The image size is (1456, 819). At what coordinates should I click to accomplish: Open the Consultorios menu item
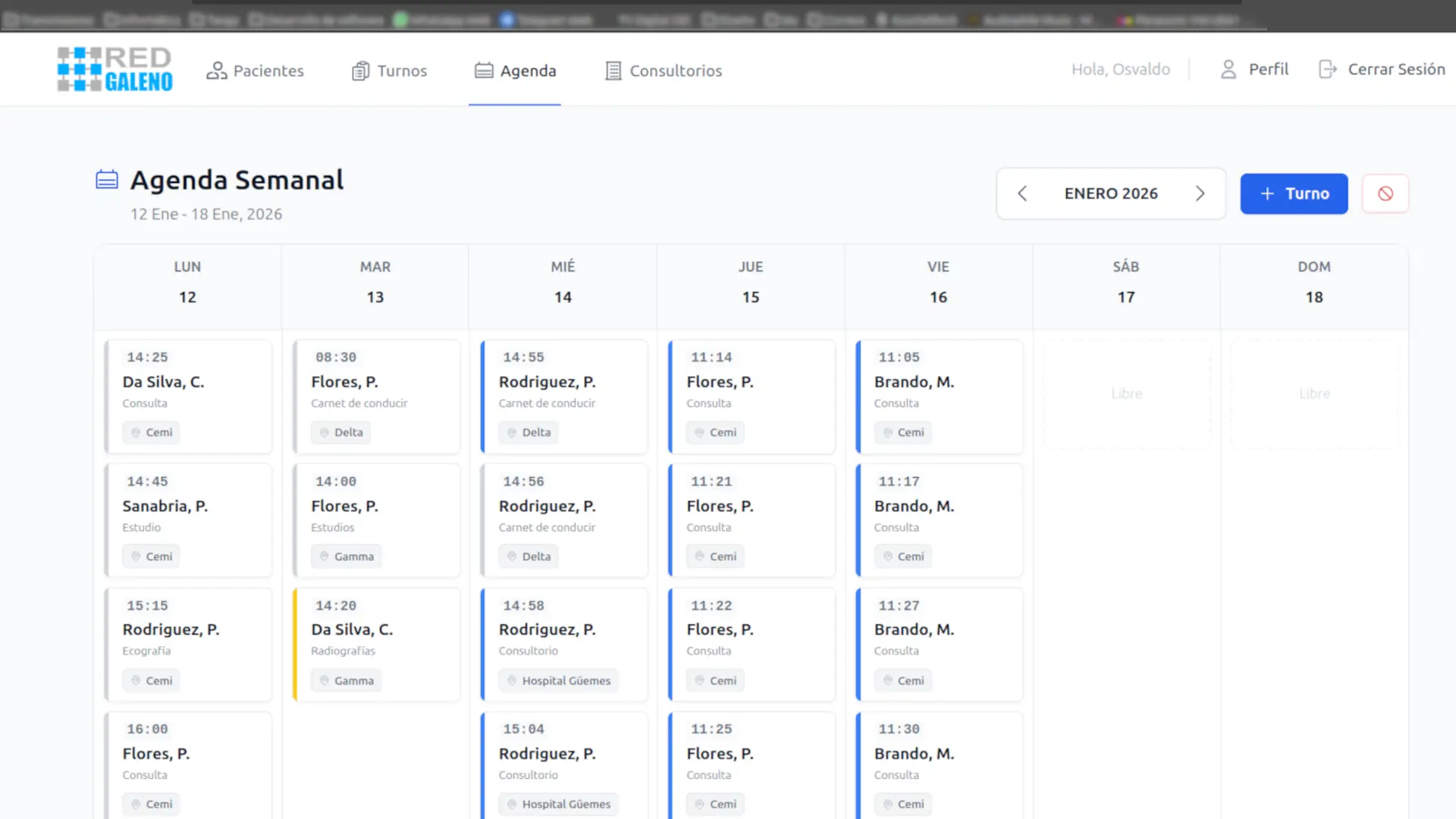tap(664, 71)
